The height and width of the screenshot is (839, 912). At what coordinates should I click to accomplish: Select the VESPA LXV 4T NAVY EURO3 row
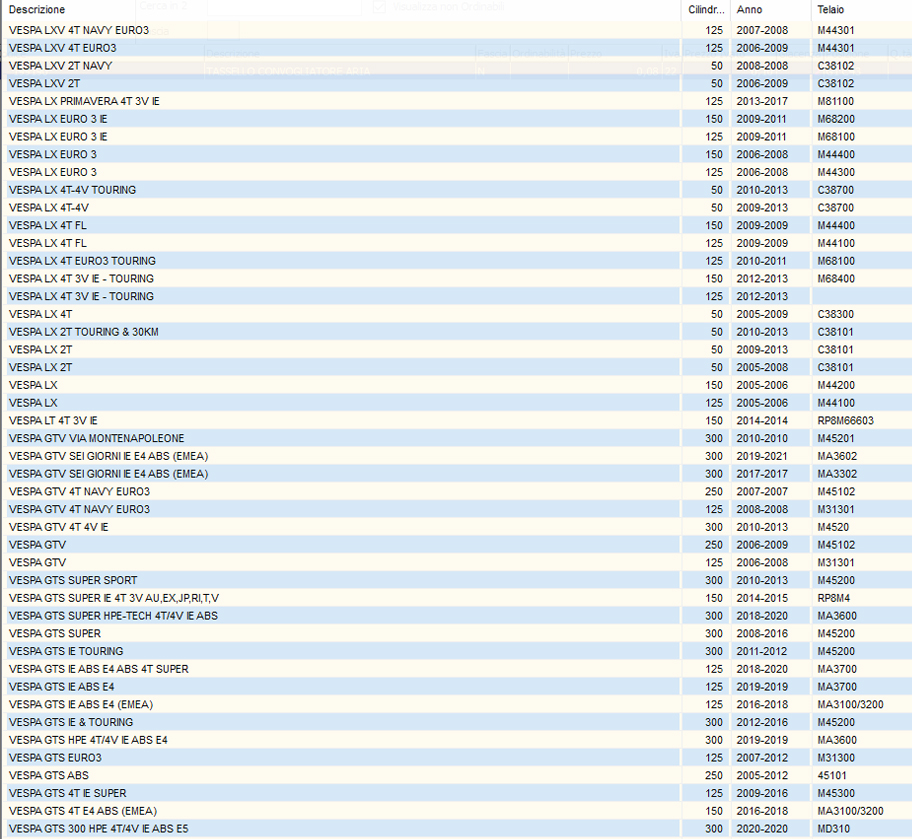click(456, 30)
